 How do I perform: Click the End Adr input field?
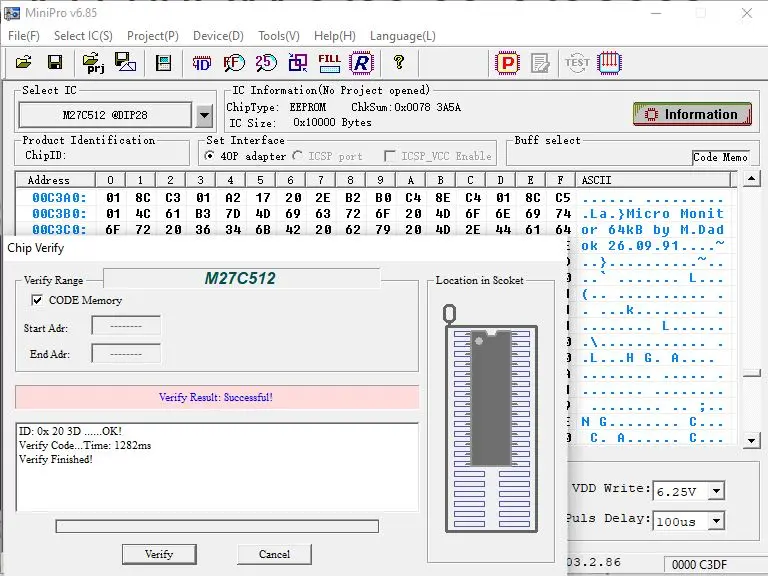pyautogui.click(x=126, y=354)
